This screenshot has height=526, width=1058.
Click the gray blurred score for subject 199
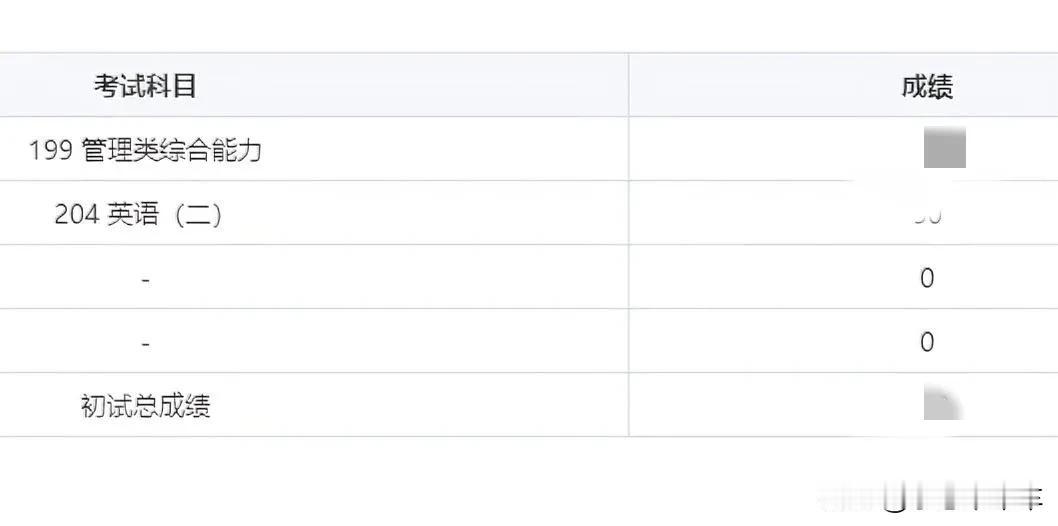pos(945,148)
